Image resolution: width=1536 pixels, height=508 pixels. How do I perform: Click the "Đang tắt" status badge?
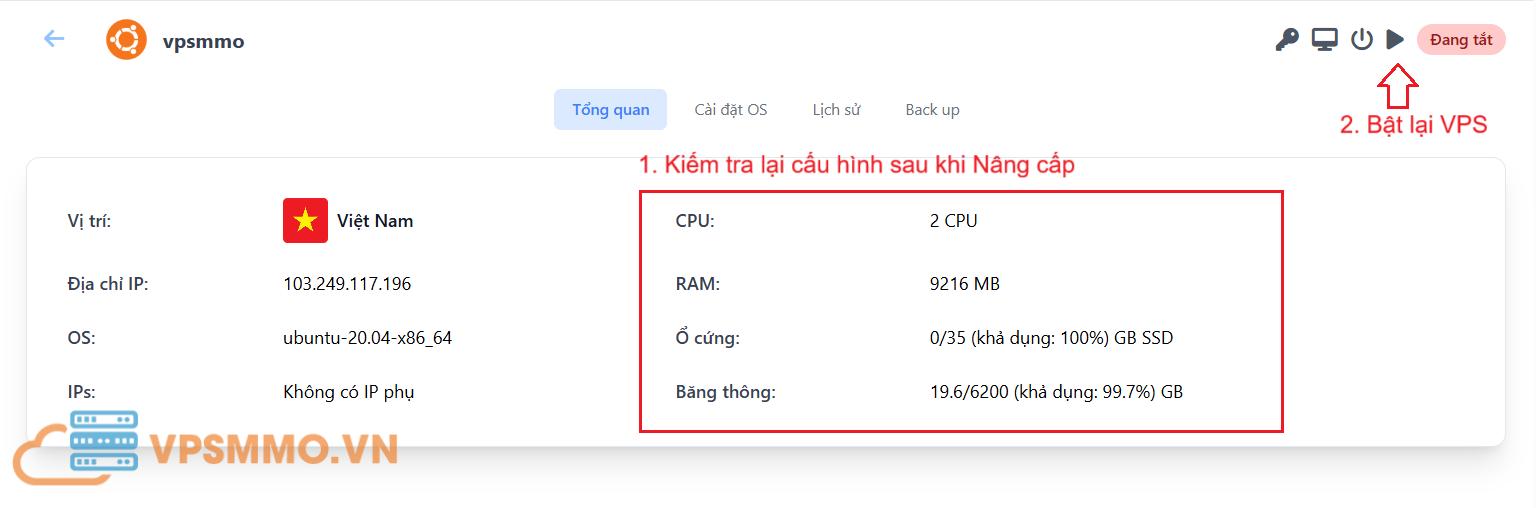point(1460,40)
